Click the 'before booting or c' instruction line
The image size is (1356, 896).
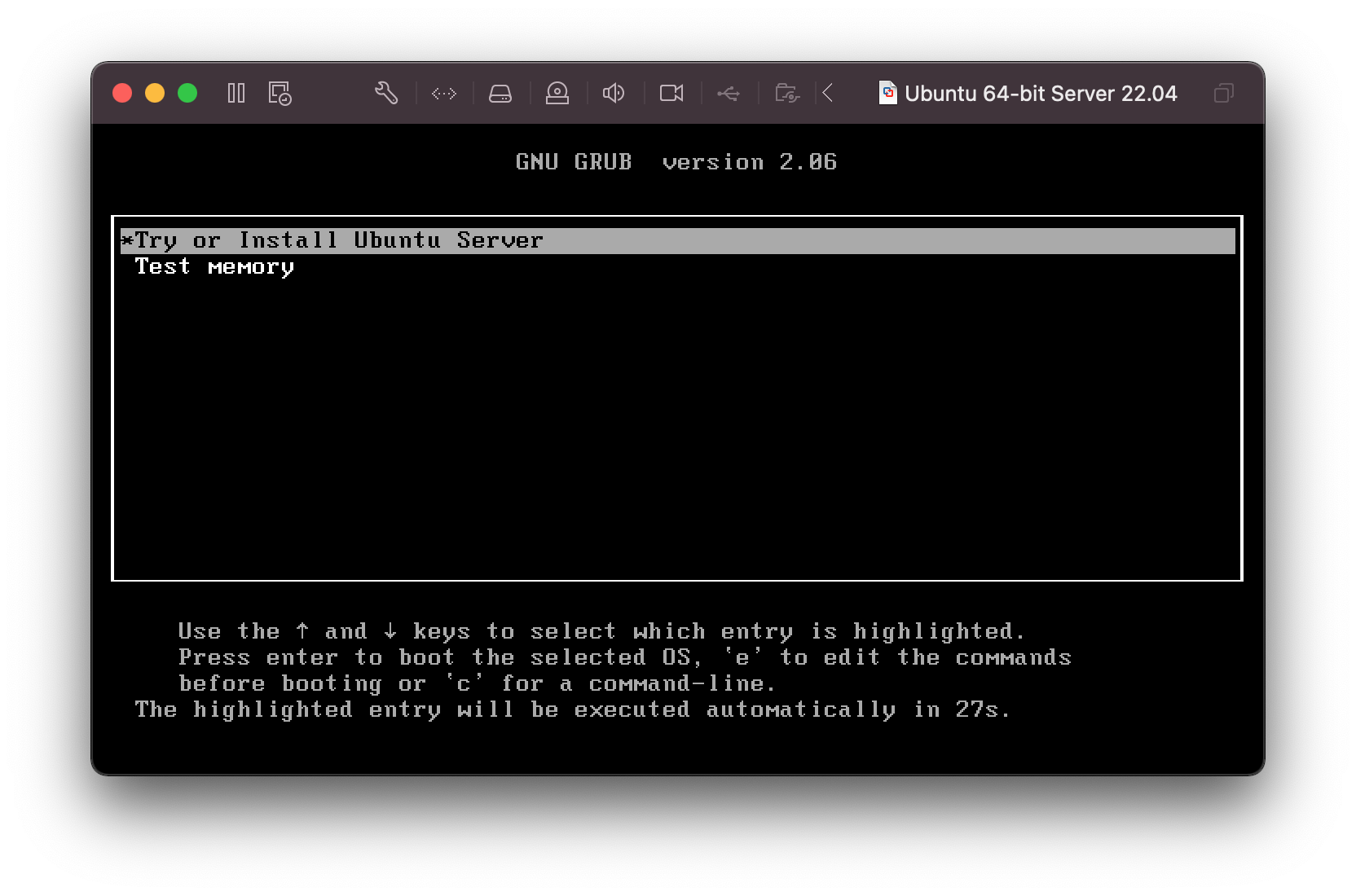coord(477,683)
